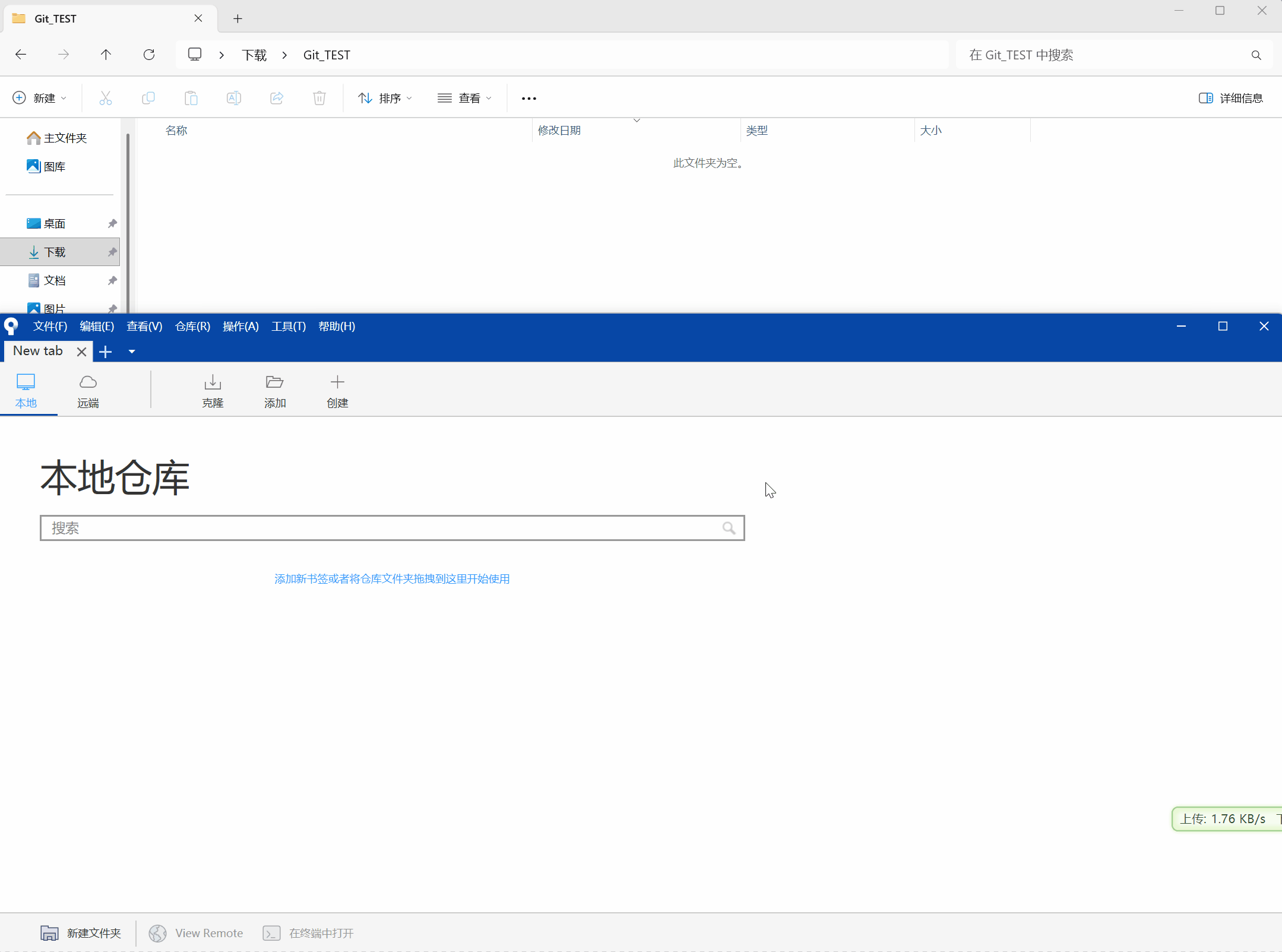
Task: Select the Local (本地) view icon
Action: 26,390
